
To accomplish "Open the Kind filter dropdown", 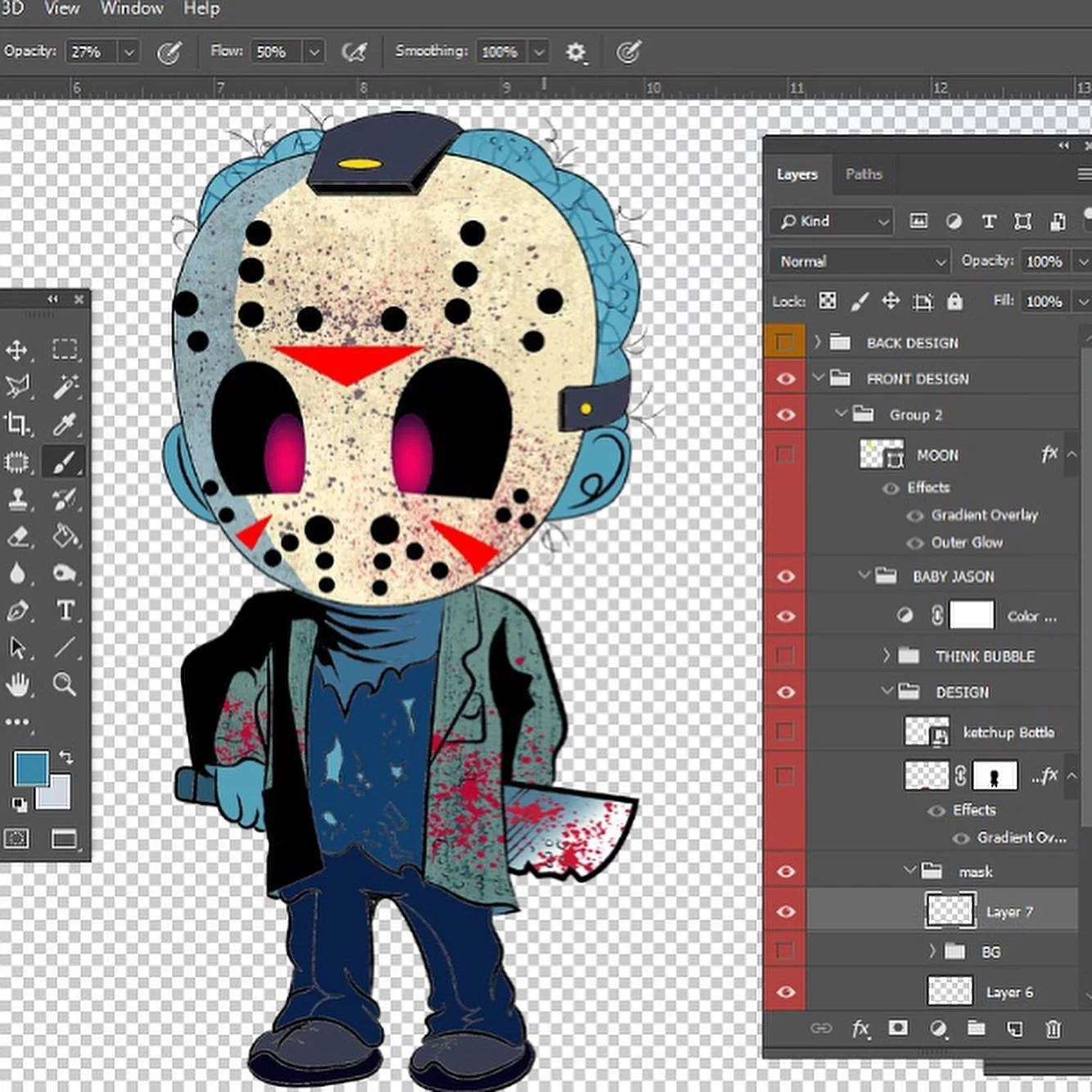I will click(832, 221).
